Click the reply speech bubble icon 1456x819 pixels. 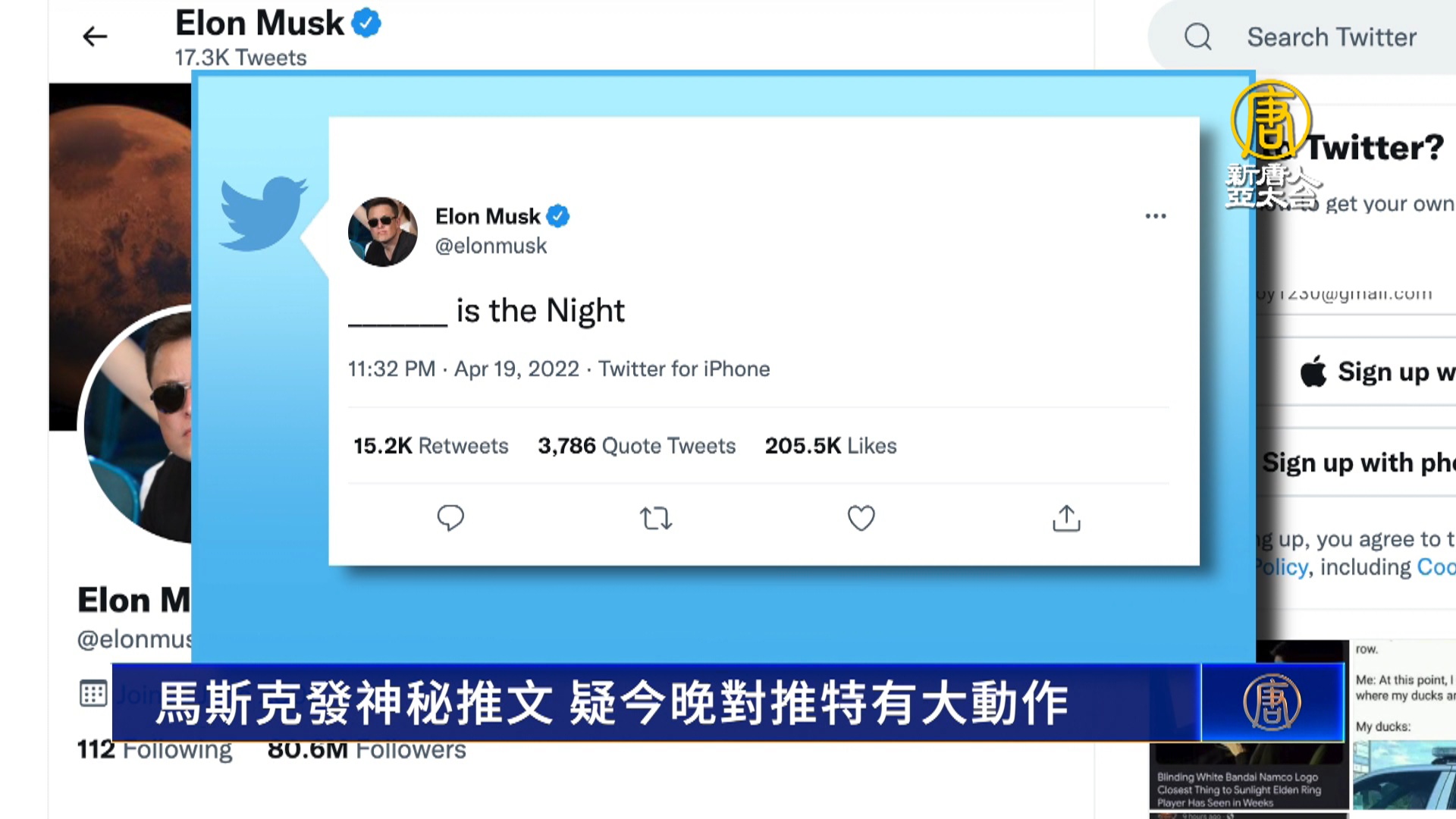[450, 518]
